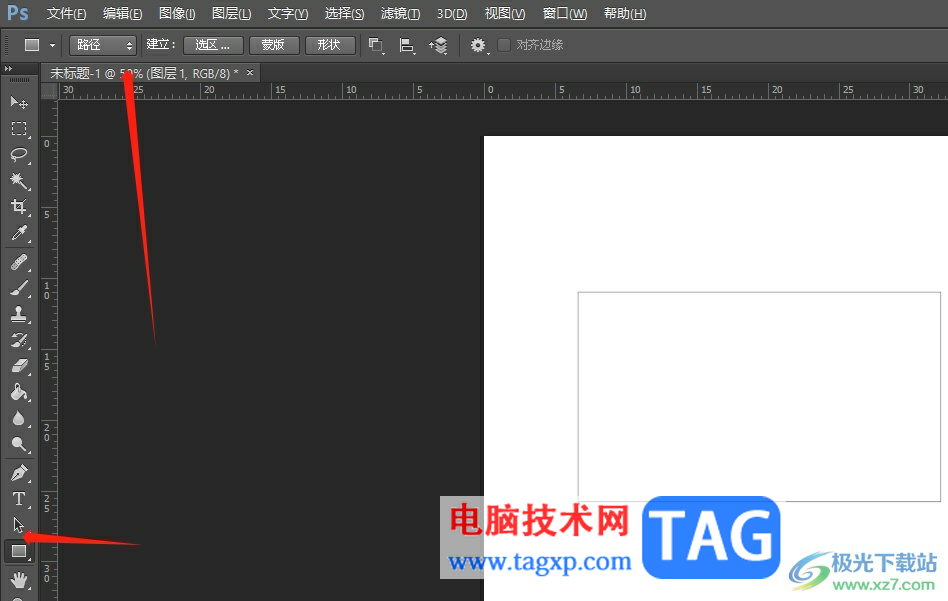Open path arrangement options

click(438, 45)
